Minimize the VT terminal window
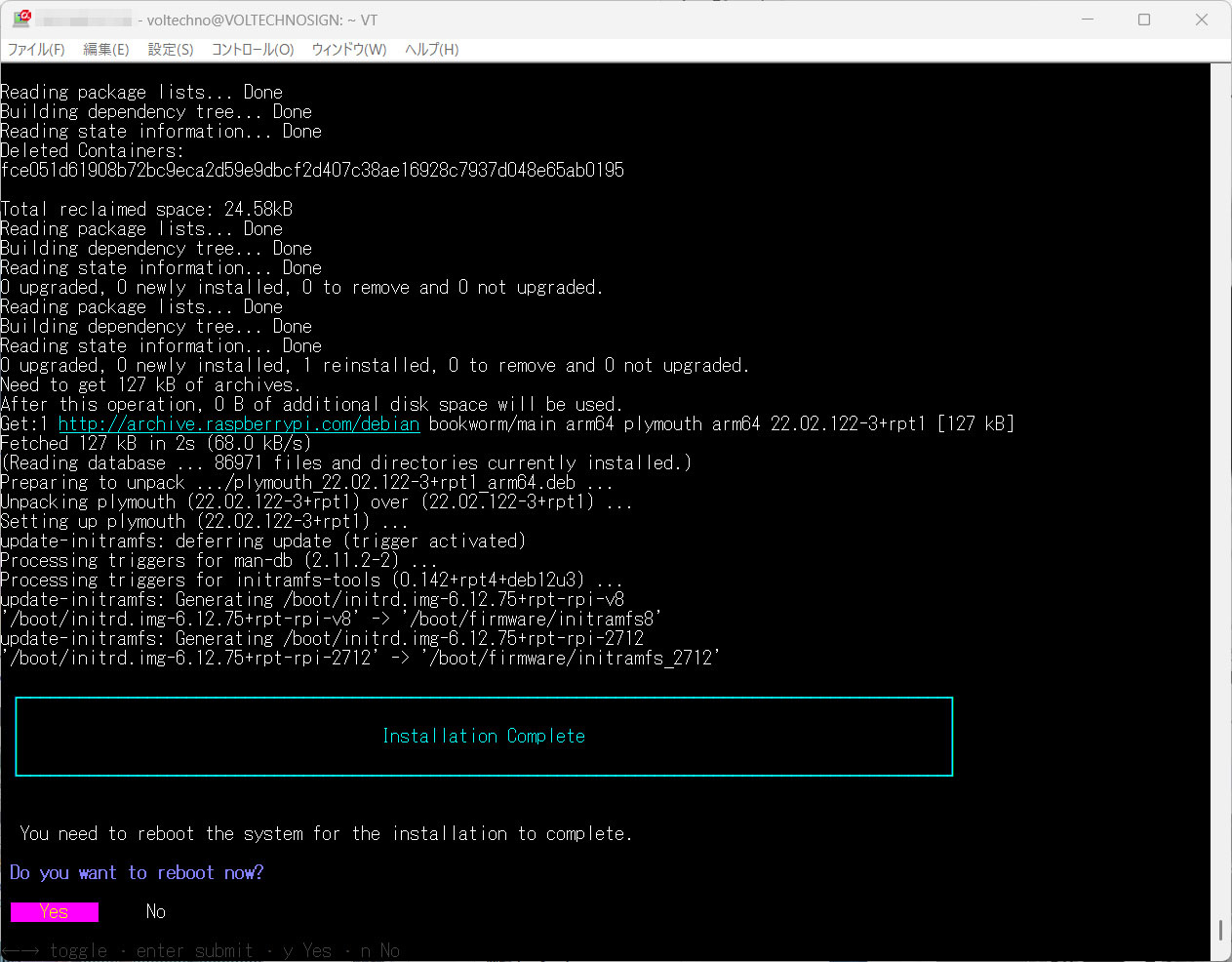 (1088, 20)
